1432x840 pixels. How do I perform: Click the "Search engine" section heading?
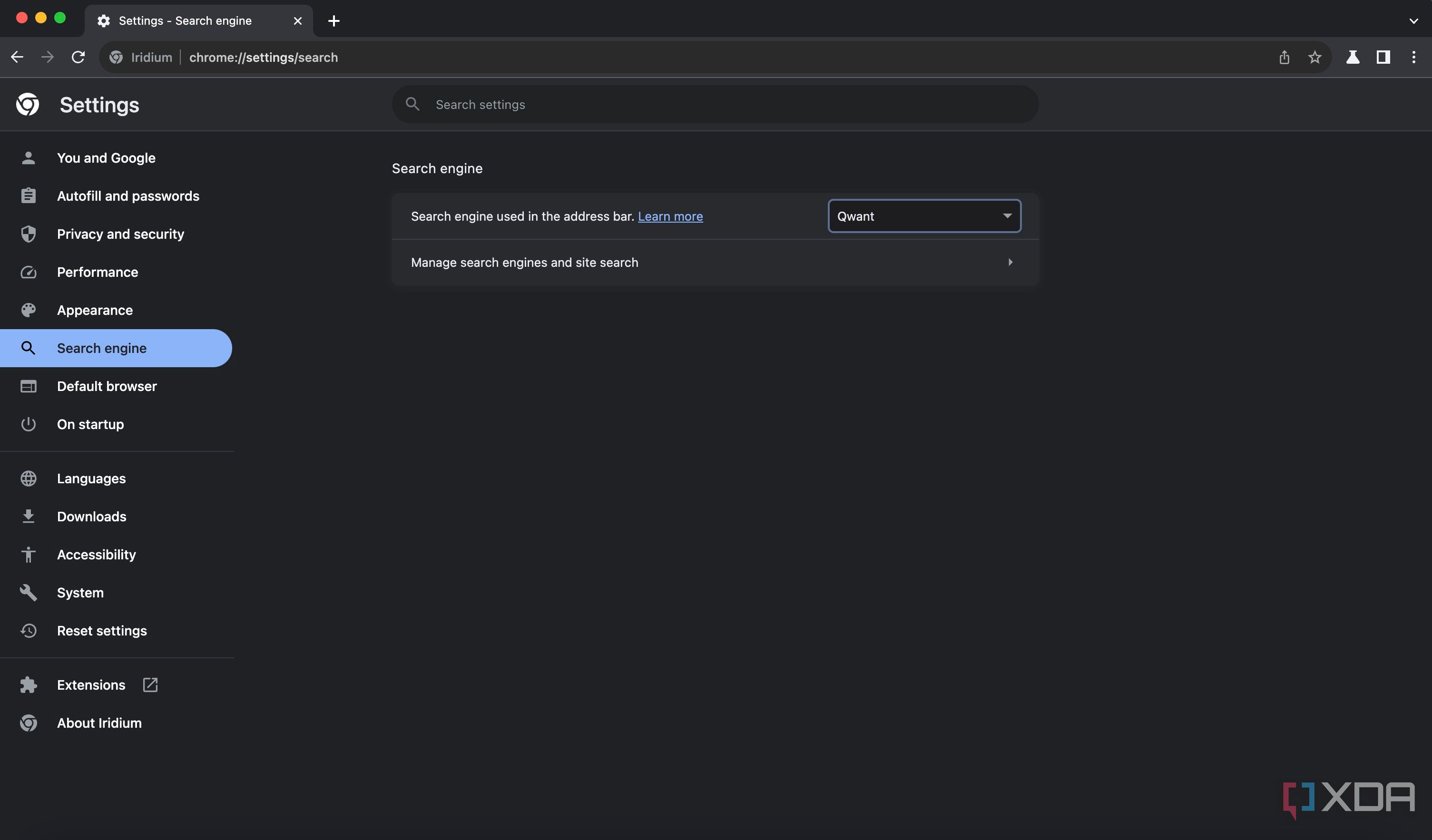(x=437, y=169)
